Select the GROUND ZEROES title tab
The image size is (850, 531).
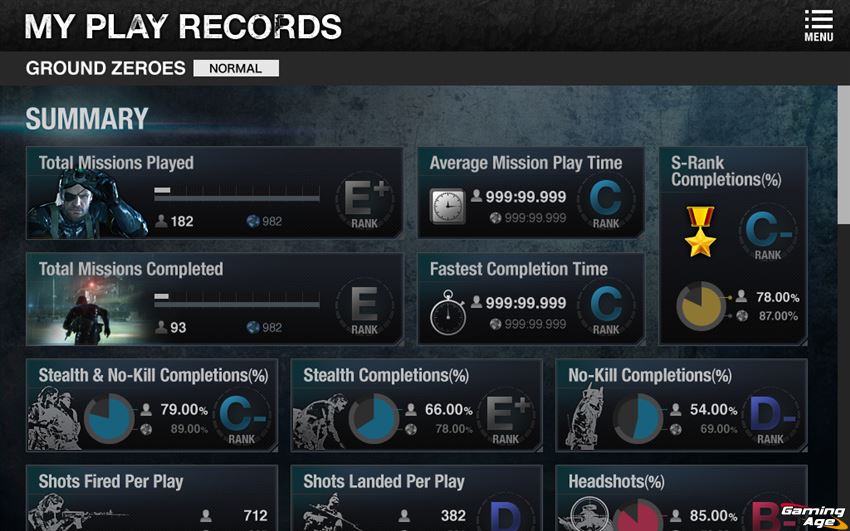point(106,68)
